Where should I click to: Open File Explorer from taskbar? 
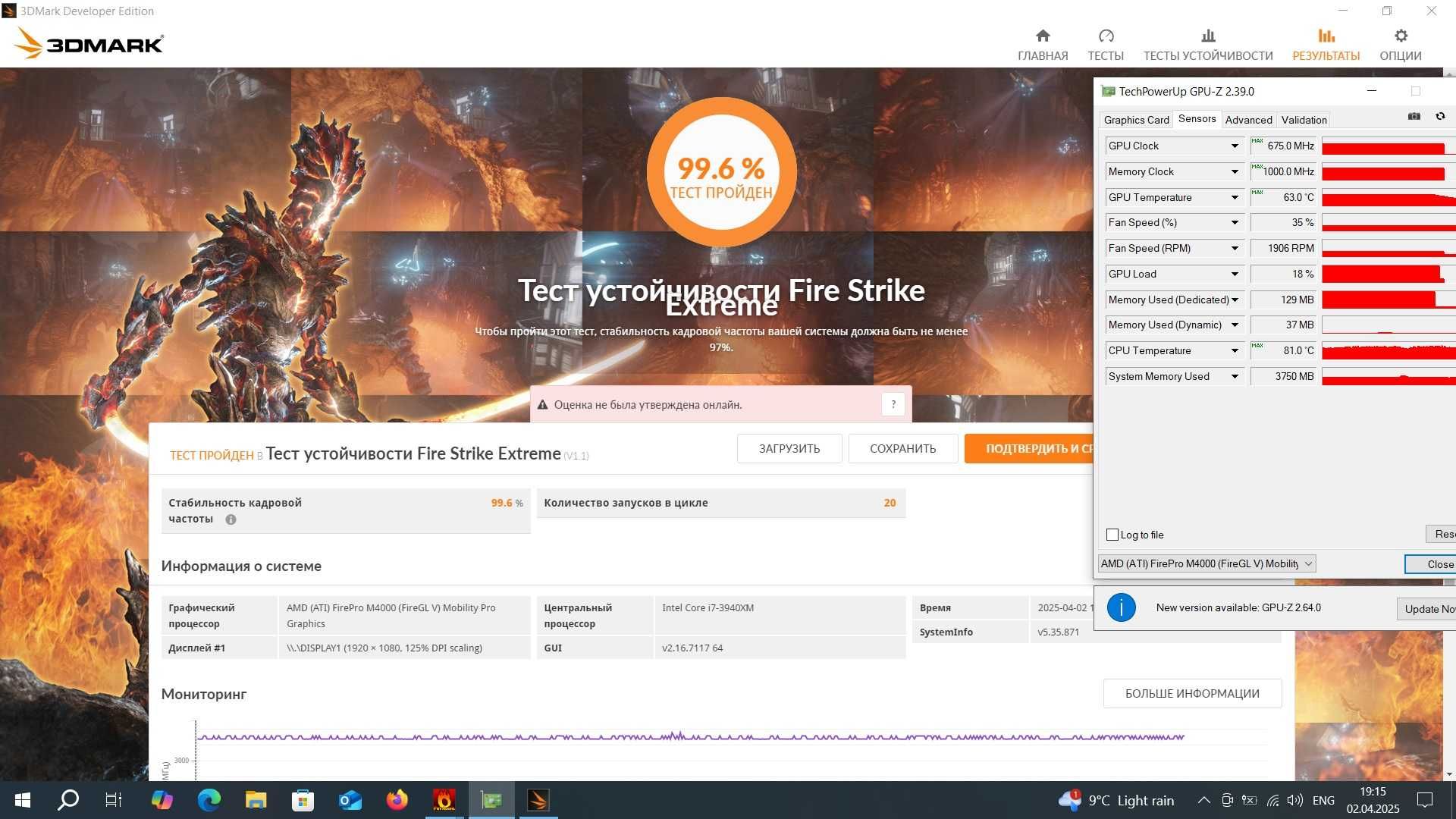[x=256, y=800]
